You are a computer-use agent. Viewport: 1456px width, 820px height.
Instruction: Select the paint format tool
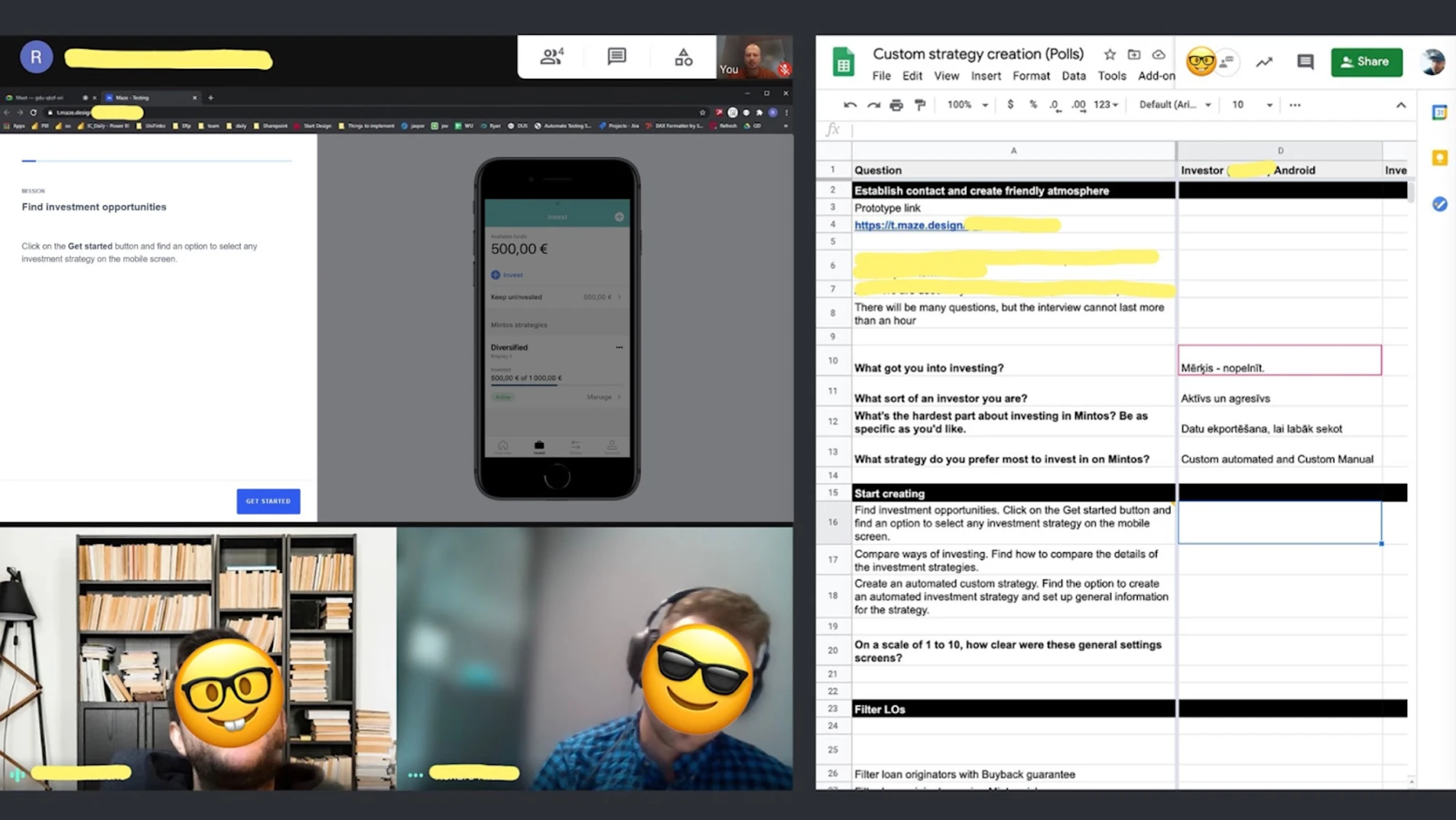(x=920, y=105)
